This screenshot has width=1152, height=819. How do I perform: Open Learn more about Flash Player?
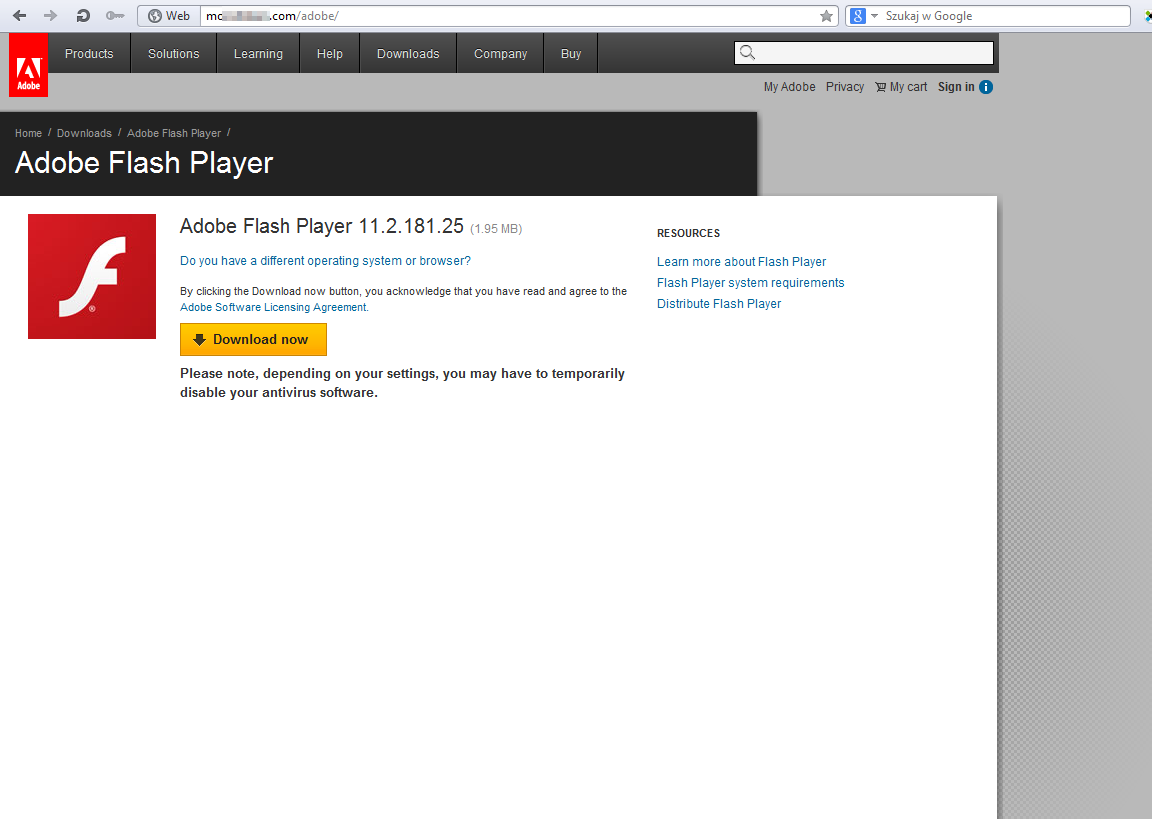(x=741, y=261)
